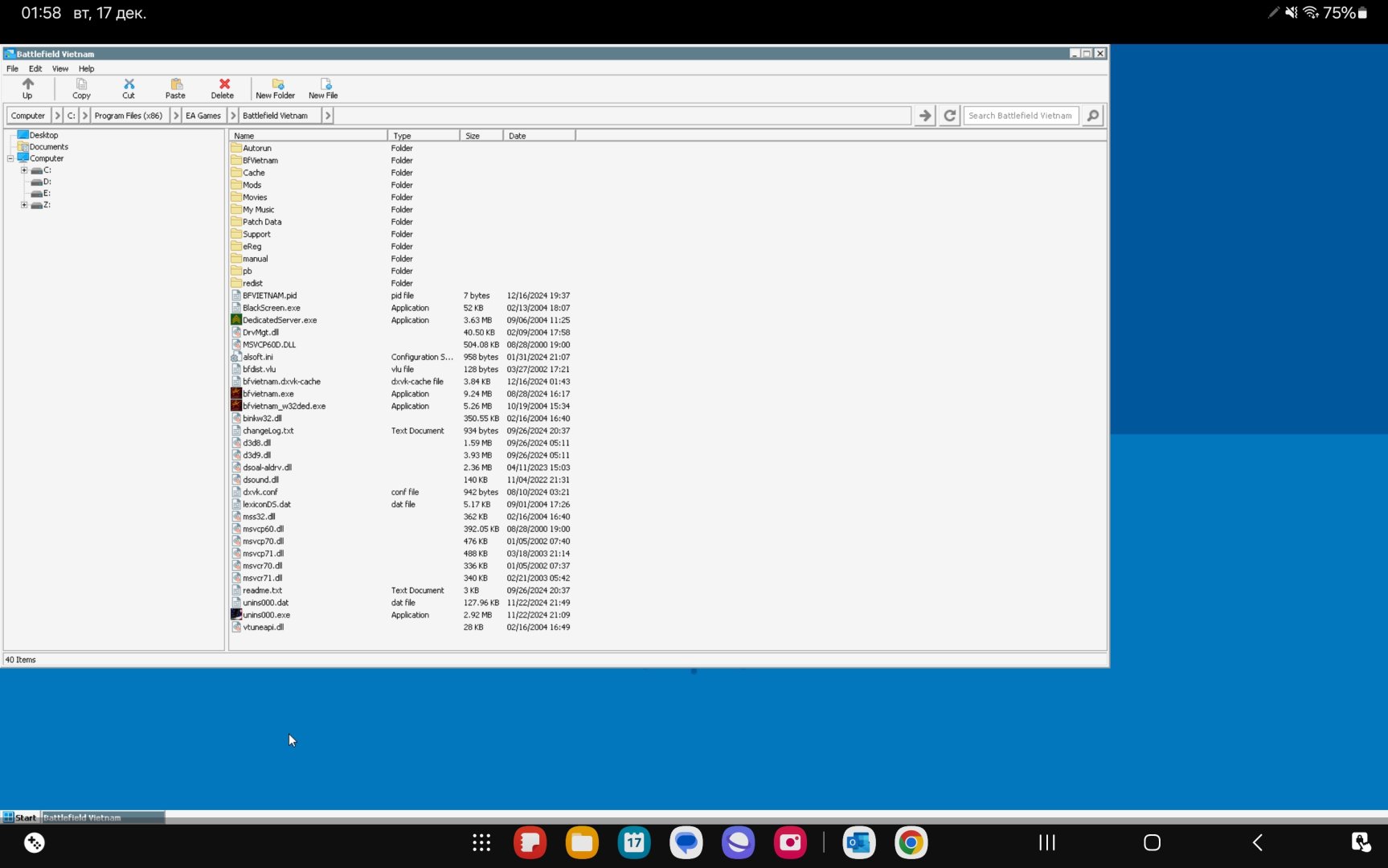Create a New Folder from toolbar
The height and width of the screenshot is (868, 1388).
click(x=276, y=88)
